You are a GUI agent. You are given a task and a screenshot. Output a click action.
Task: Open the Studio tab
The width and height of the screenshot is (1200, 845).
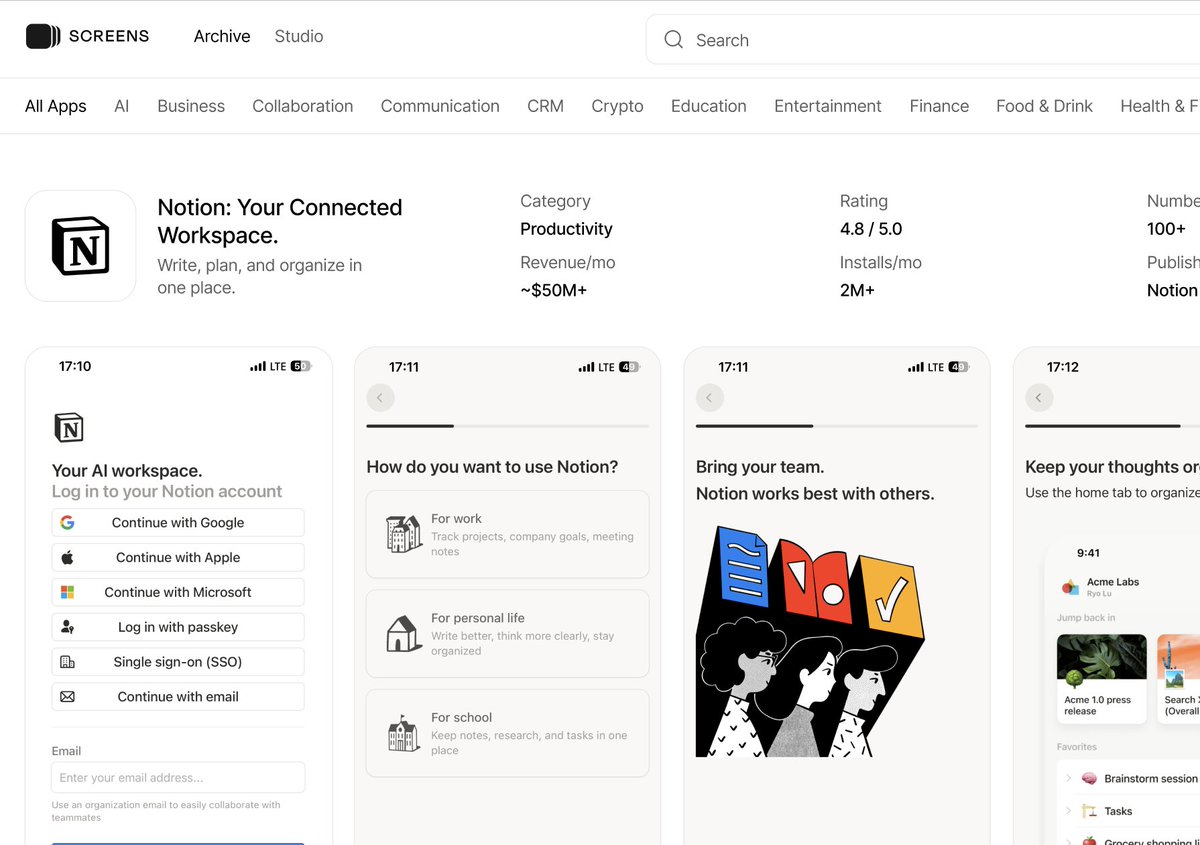[299, 36]
